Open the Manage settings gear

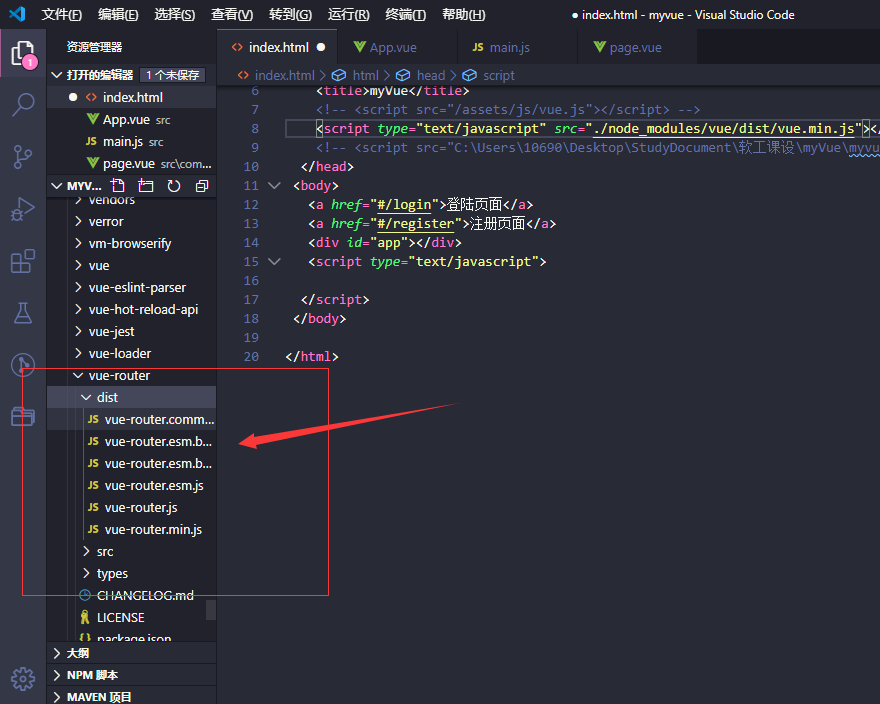click(x=23, y=679)
